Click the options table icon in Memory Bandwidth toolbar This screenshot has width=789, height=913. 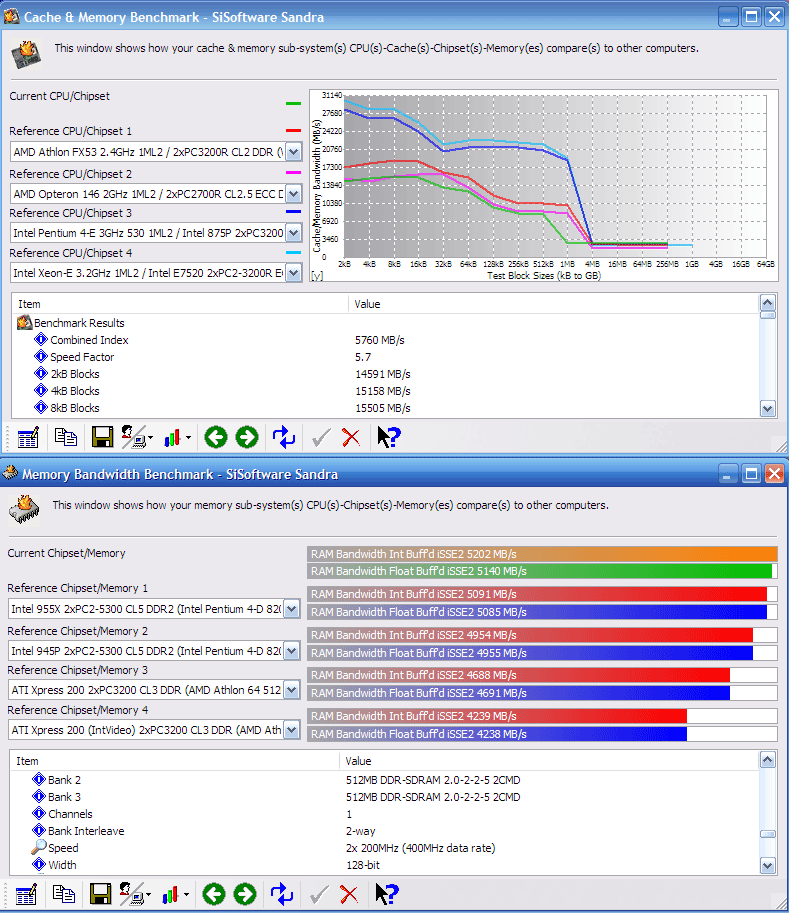tap(26, 894)
